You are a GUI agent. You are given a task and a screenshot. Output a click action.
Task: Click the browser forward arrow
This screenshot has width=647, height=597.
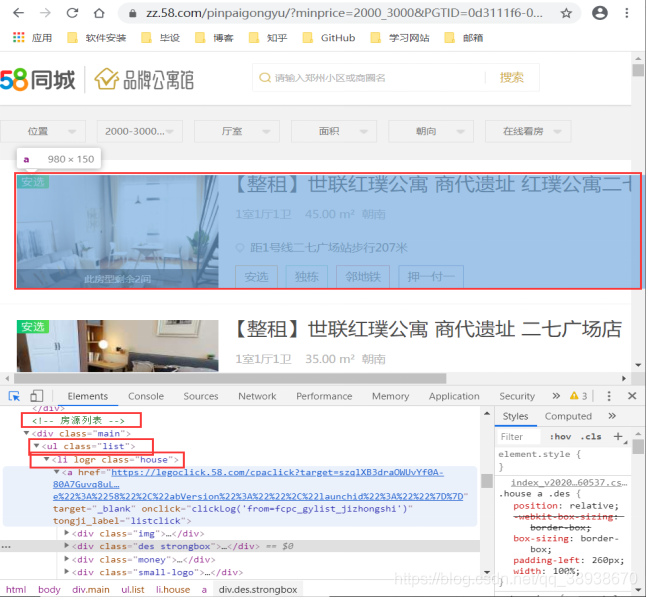(x=45, y=13)
